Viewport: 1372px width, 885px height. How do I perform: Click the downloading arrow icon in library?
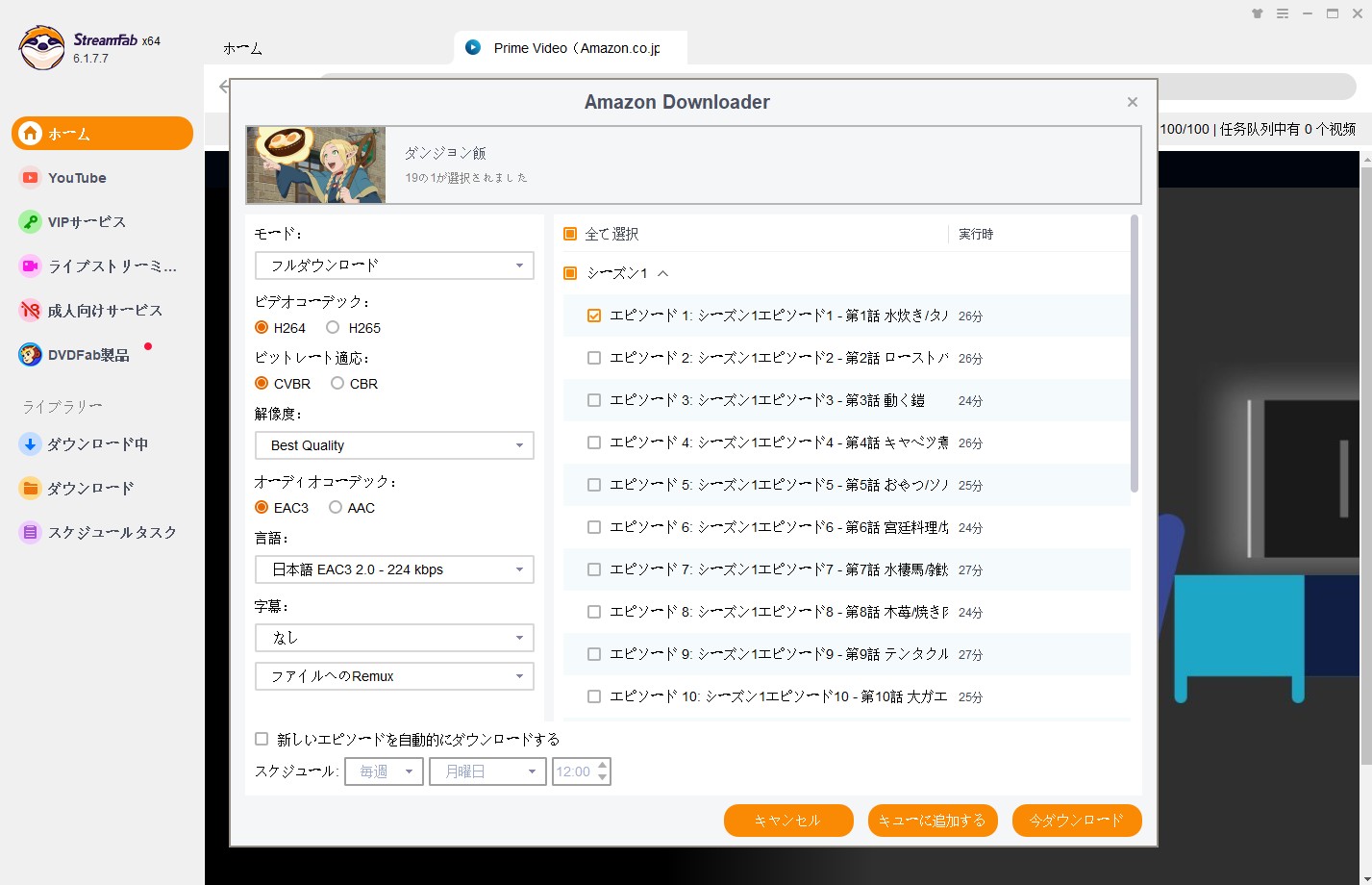click(x=31, y=444)
